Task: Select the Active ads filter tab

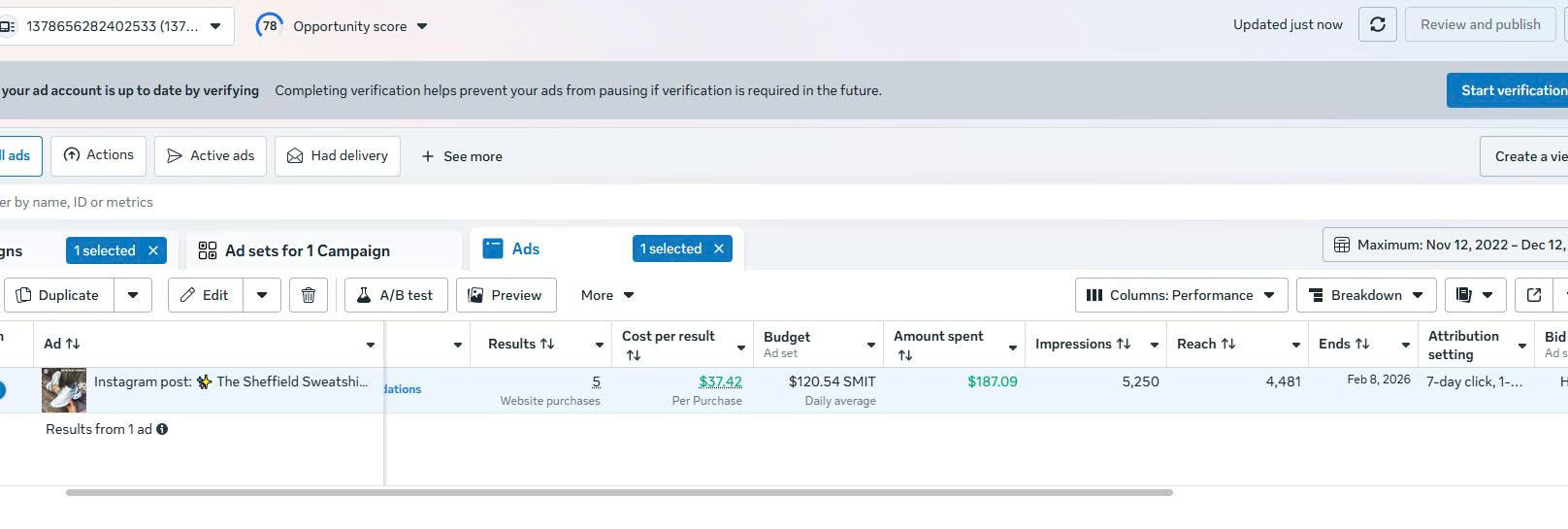Action: click(x=211, y=155)
